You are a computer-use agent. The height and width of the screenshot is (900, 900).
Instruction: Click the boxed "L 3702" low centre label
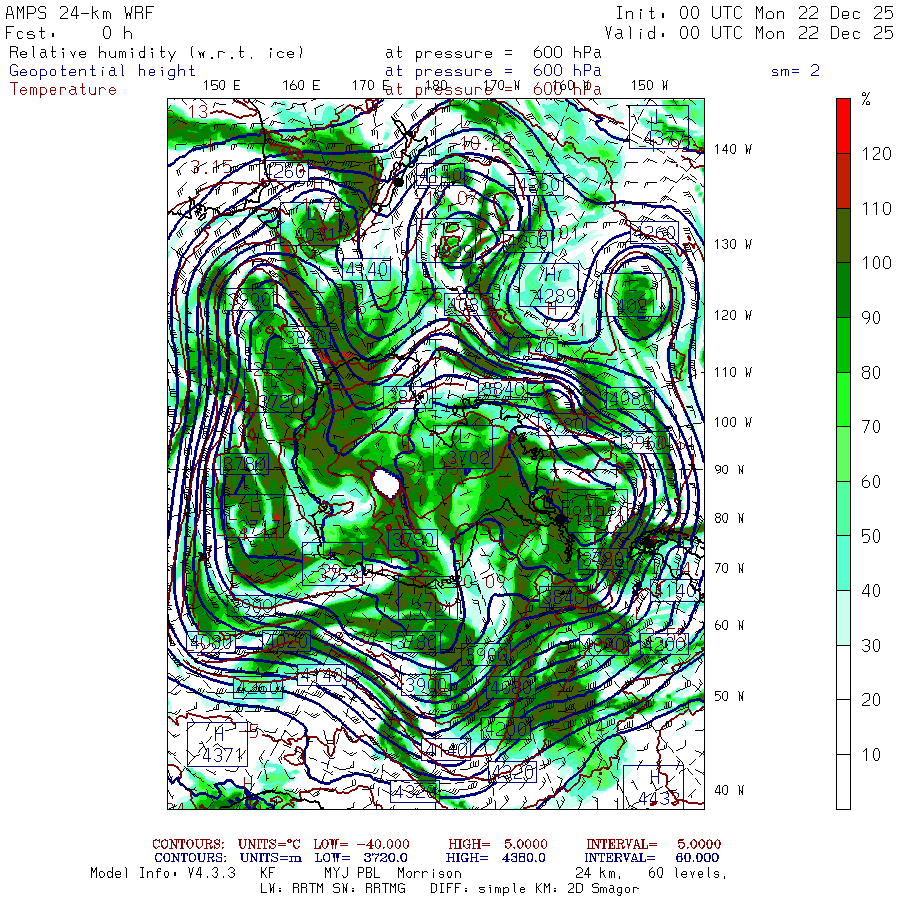(x=463, y=447)
